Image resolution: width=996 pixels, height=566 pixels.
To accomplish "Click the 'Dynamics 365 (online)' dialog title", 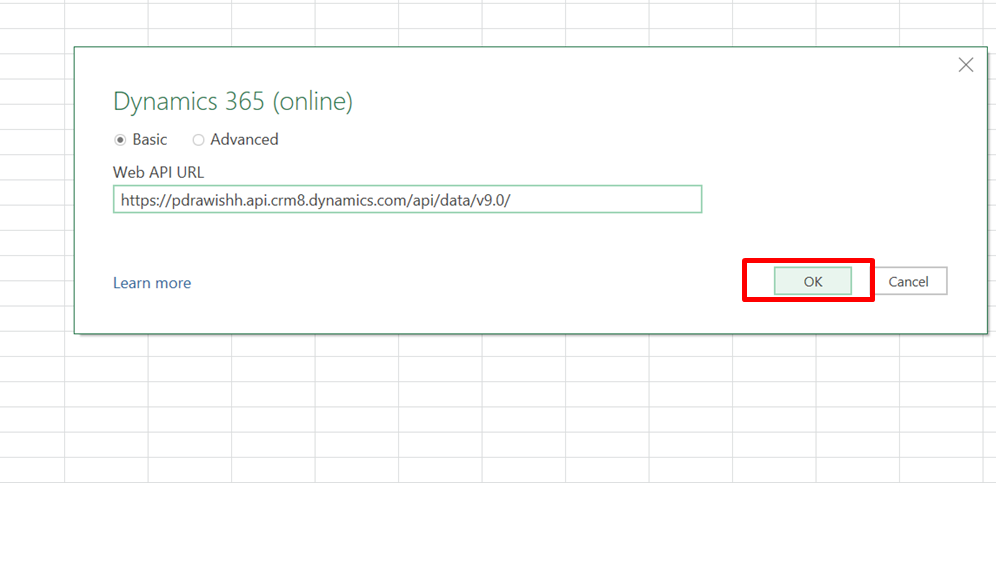I will point(232,101).
